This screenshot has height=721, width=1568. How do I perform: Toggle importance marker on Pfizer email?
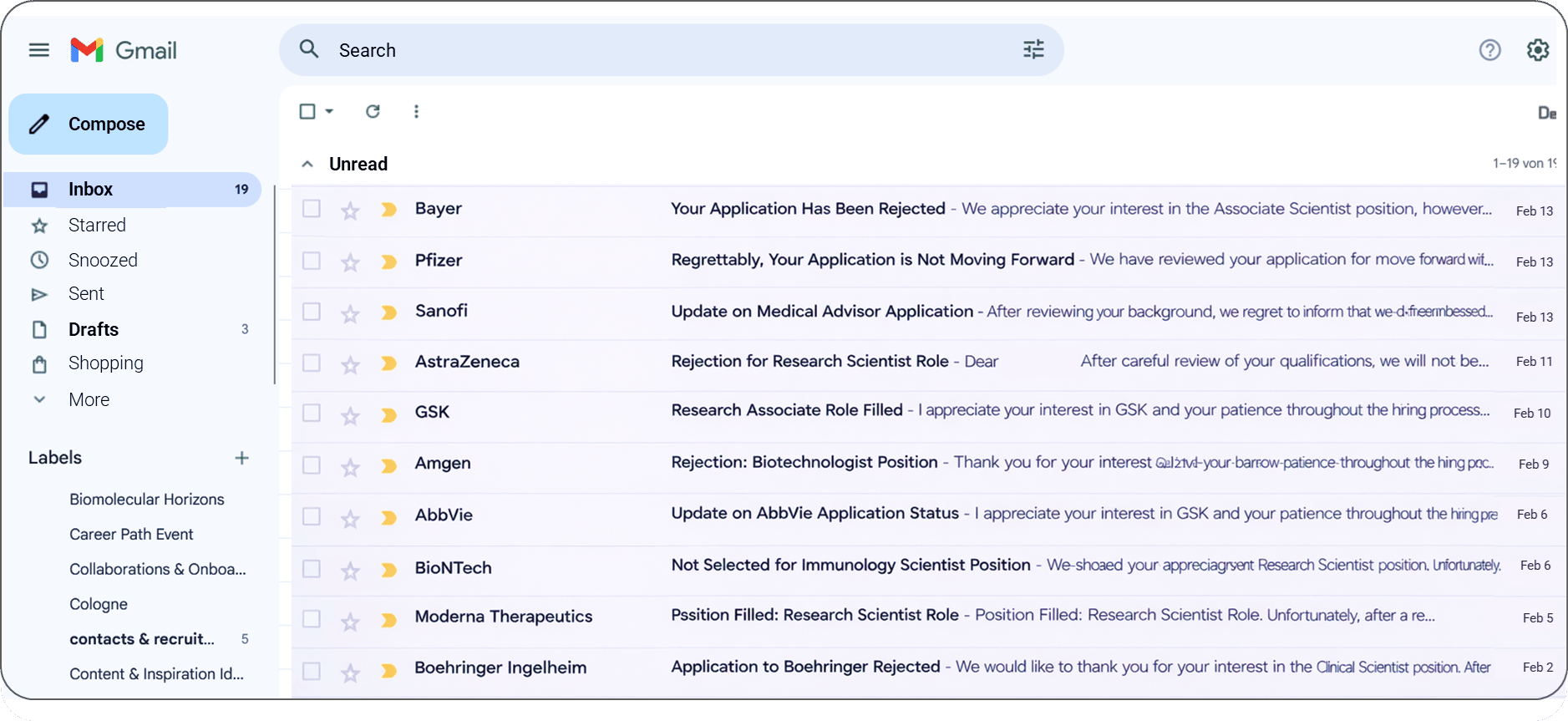pos(388,261)
